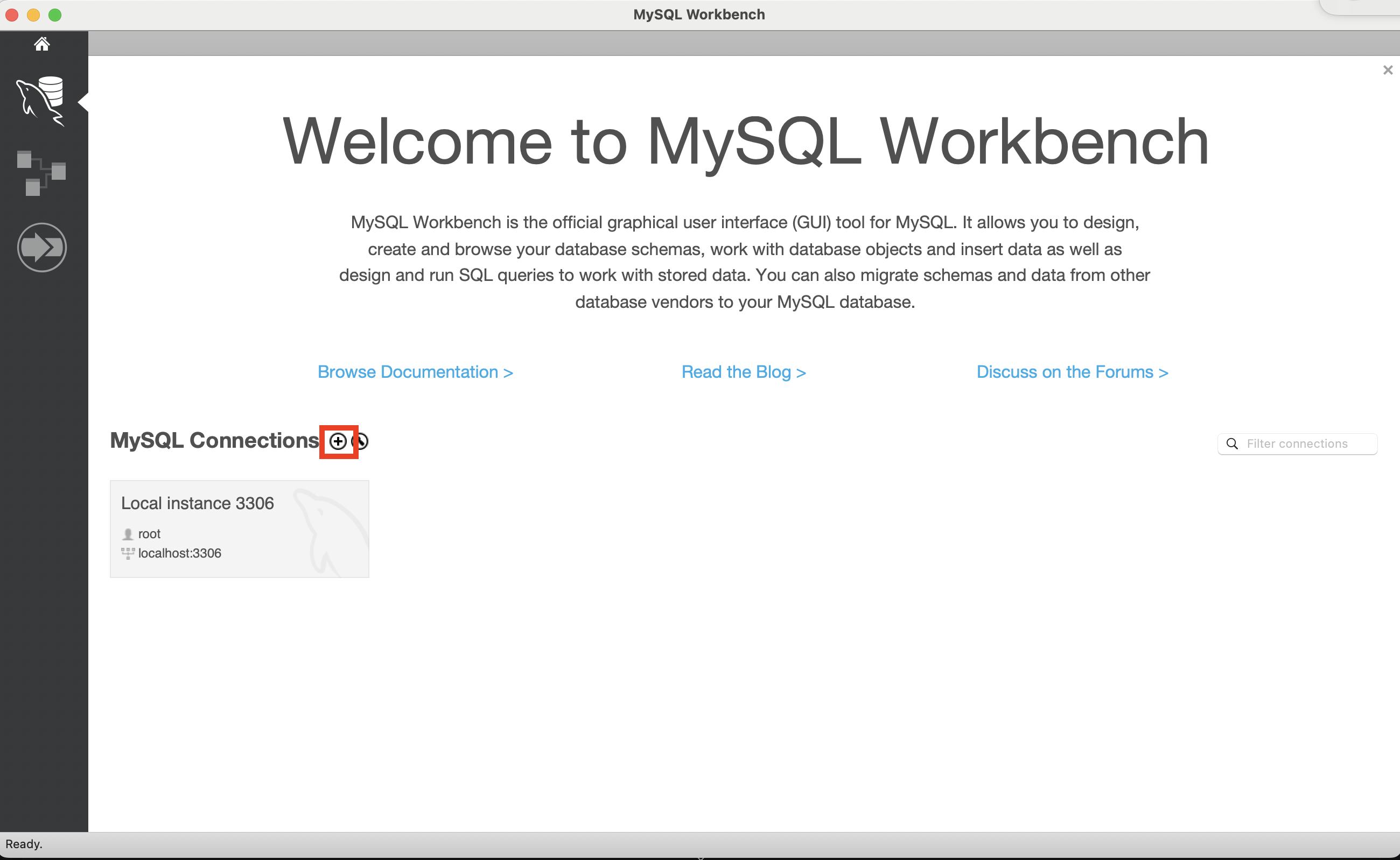Viewport: 1400px width, 860px height.
Task: Maximize the window with green button
Action: [x=55, y=15]
